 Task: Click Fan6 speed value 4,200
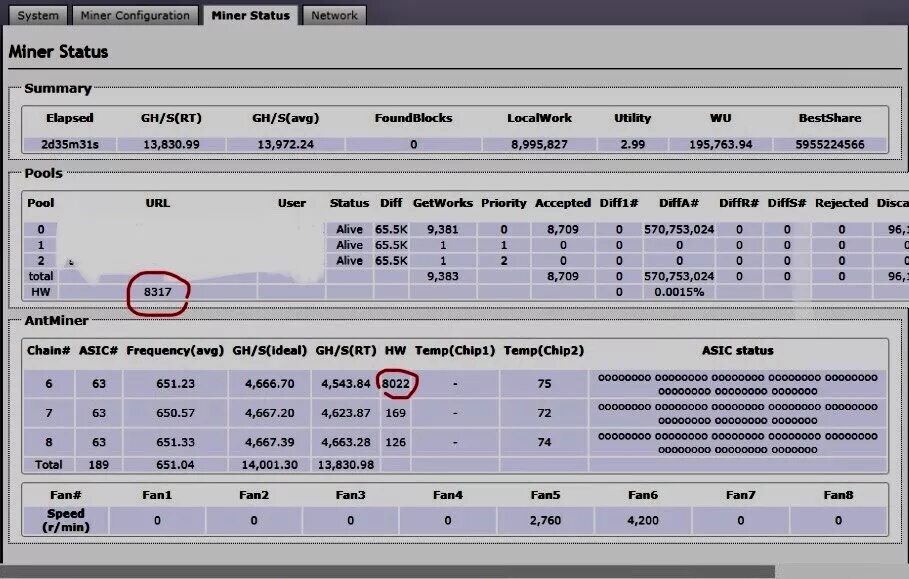[x=642, y=520]
